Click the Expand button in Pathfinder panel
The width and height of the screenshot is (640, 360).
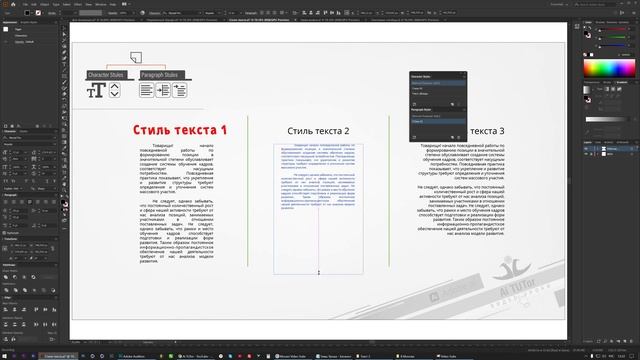pyautogui.click(x=48, y=277)
